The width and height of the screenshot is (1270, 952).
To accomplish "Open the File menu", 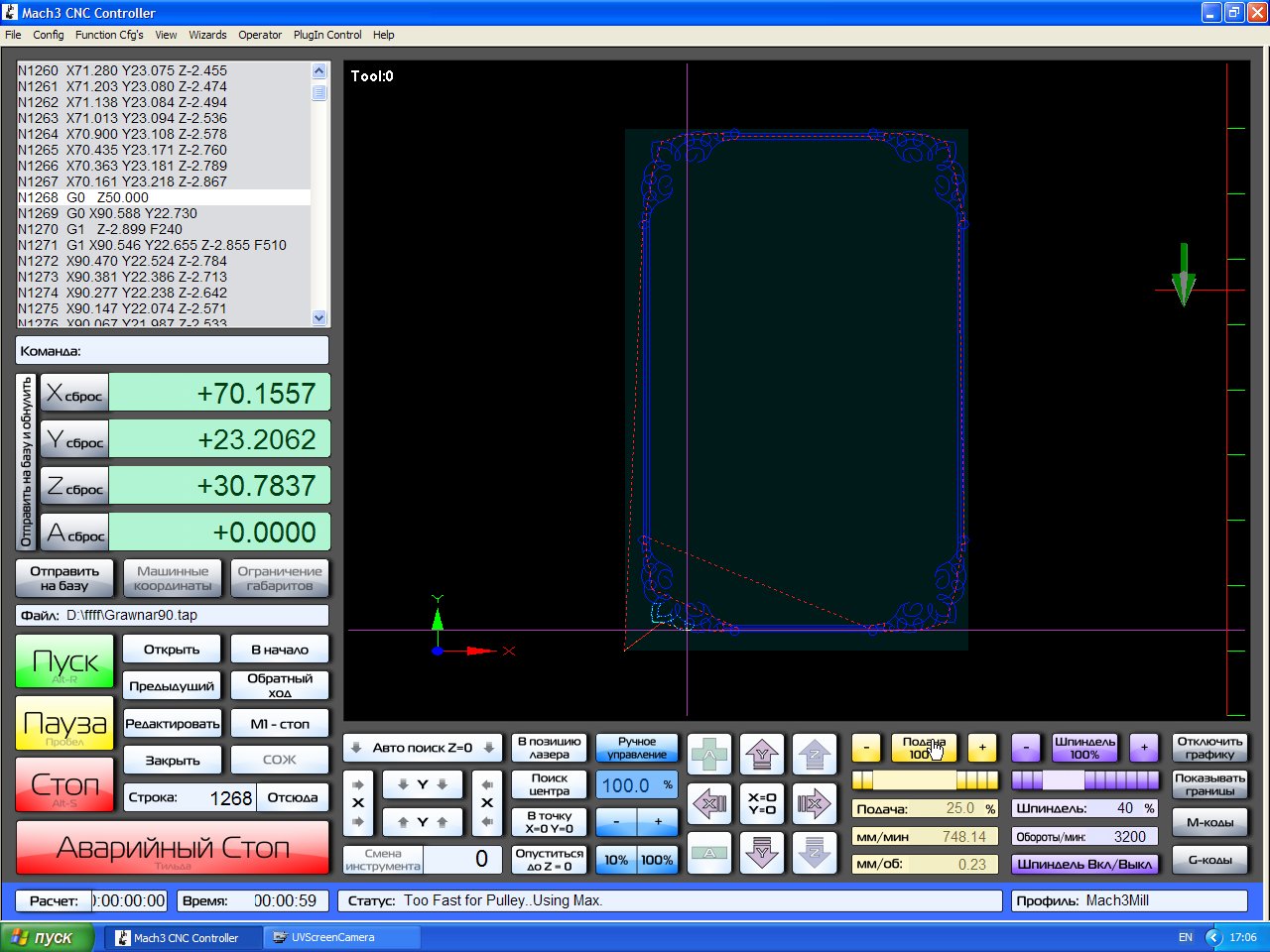I will (x=13, y=35).
